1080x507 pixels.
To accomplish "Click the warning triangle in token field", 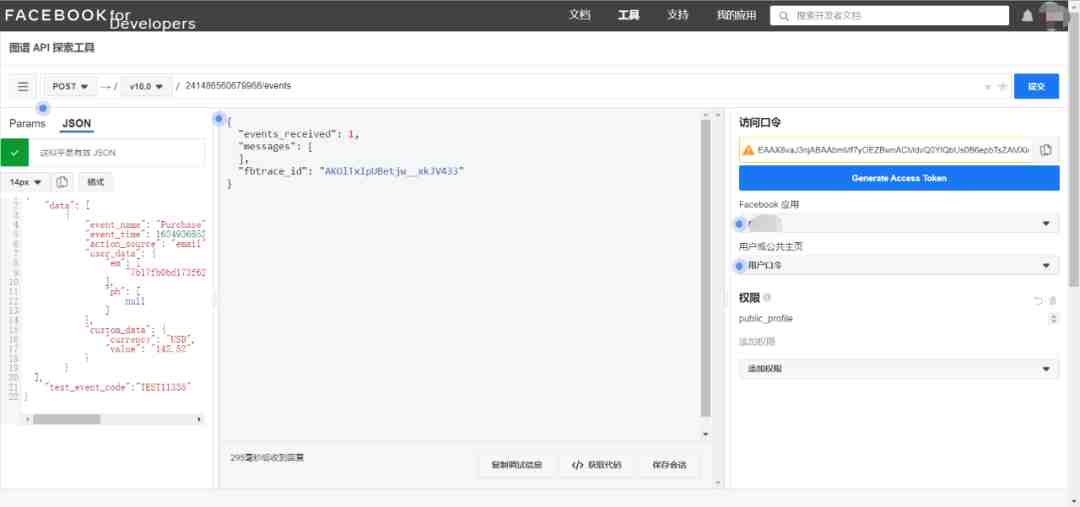I will (748, 149).
